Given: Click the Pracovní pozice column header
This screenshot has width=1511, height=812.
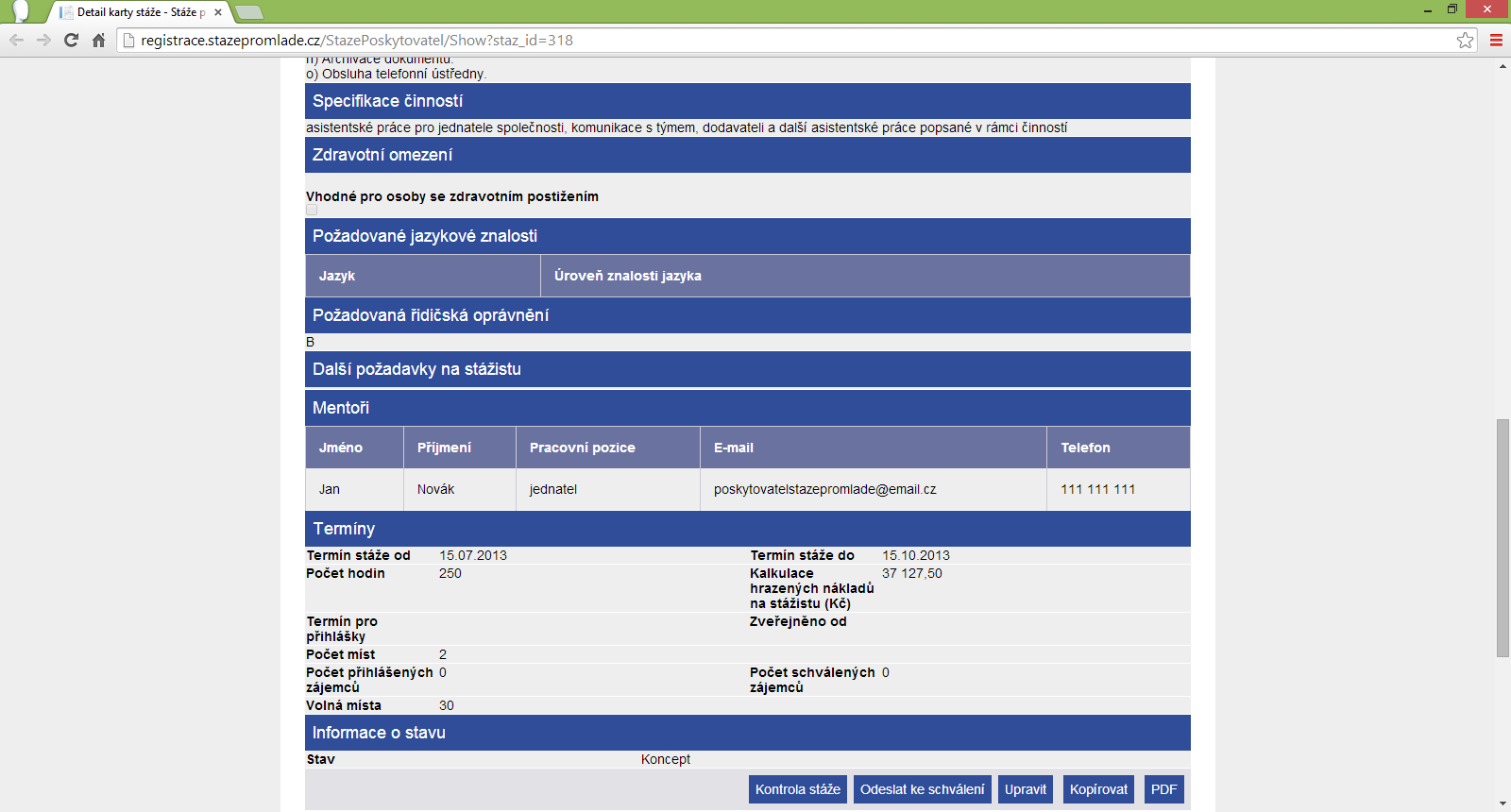Looking at the screenshot, I should pyautogui.click(x=608, y=448).
